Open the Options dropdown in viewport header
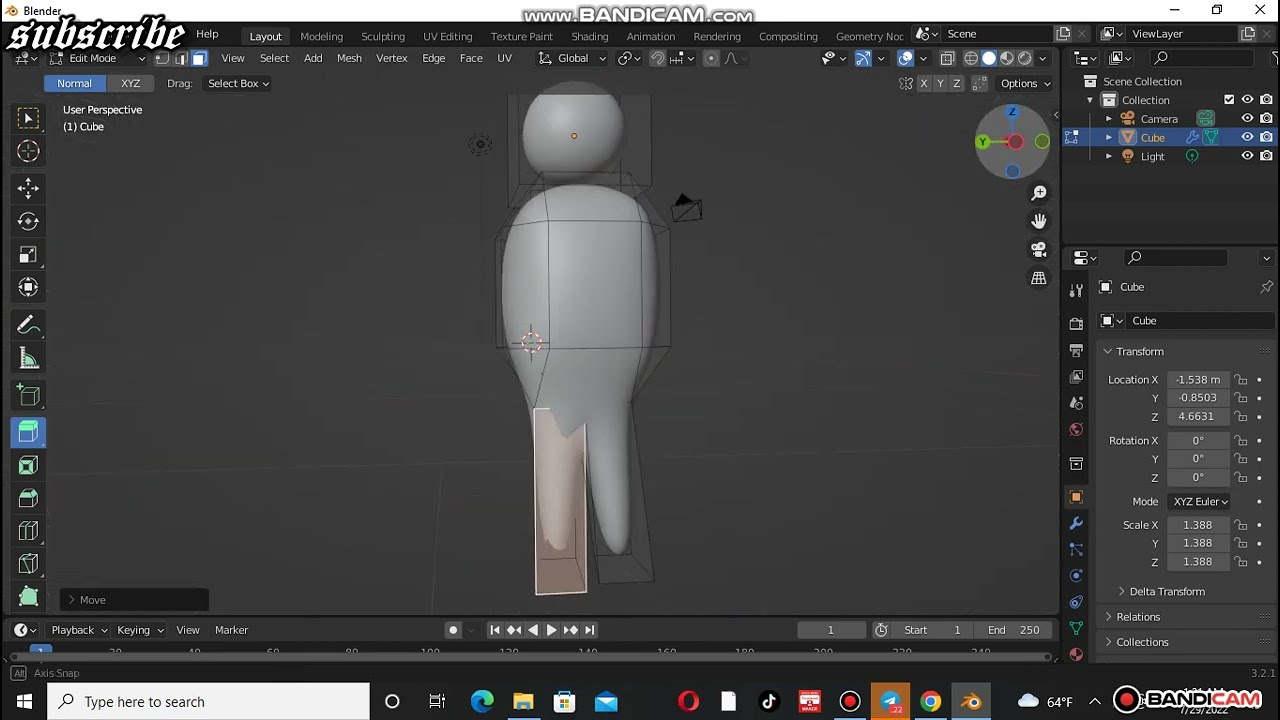 [1025, 84]
